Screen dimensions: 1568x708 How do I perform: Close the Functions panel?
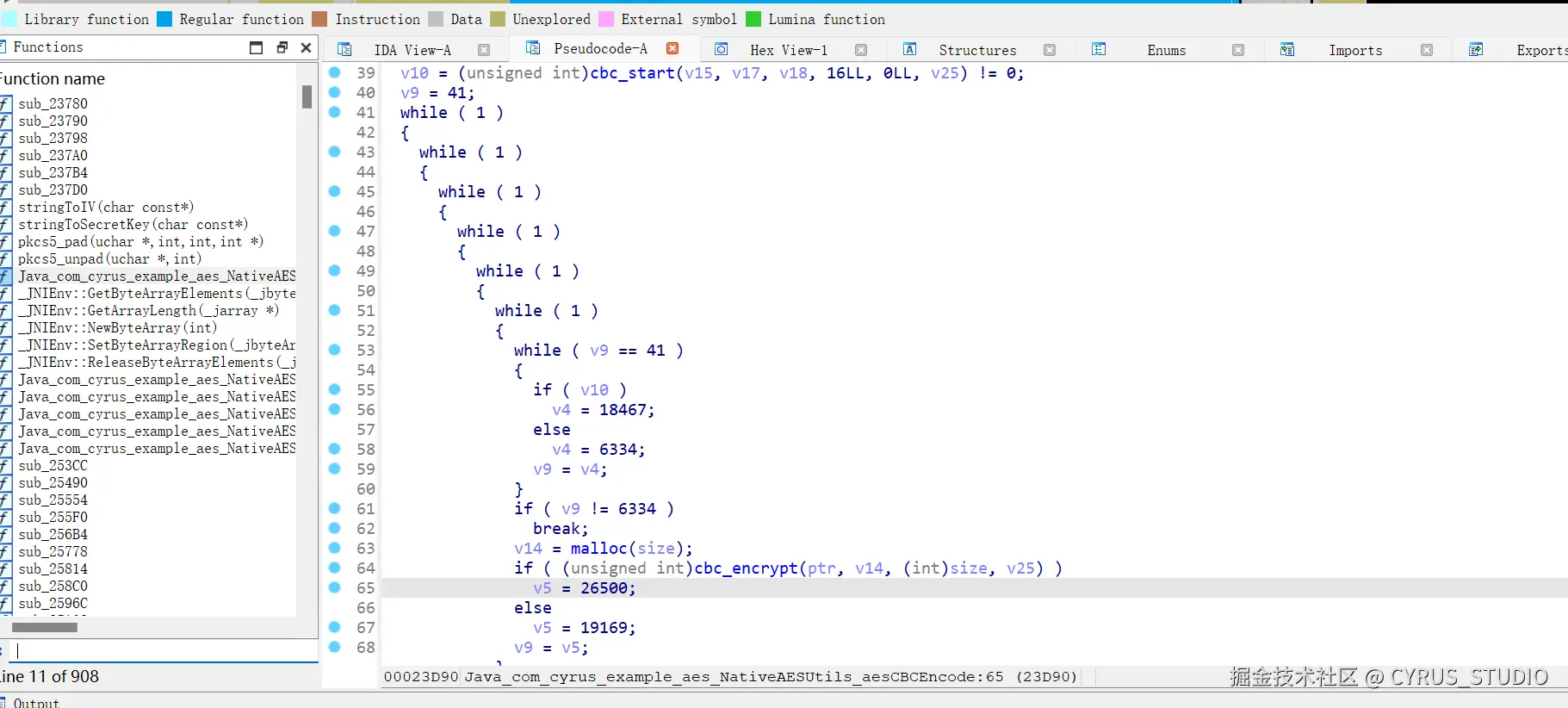306,47
